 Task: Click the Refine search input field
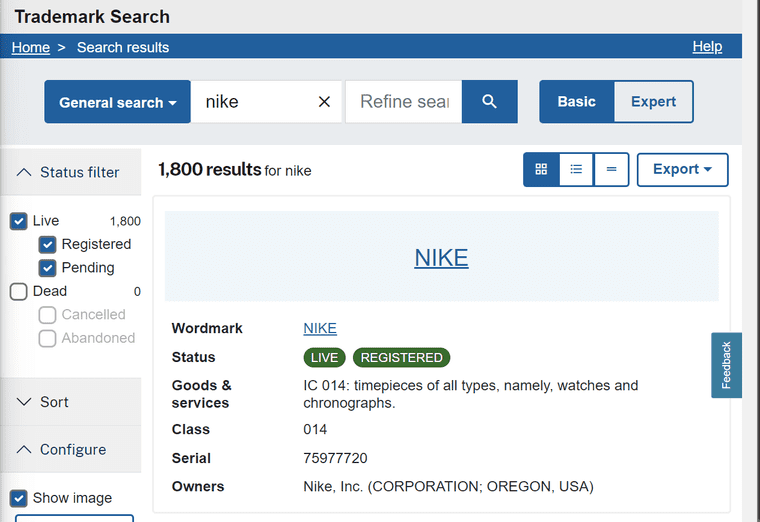tap(403, 102)
